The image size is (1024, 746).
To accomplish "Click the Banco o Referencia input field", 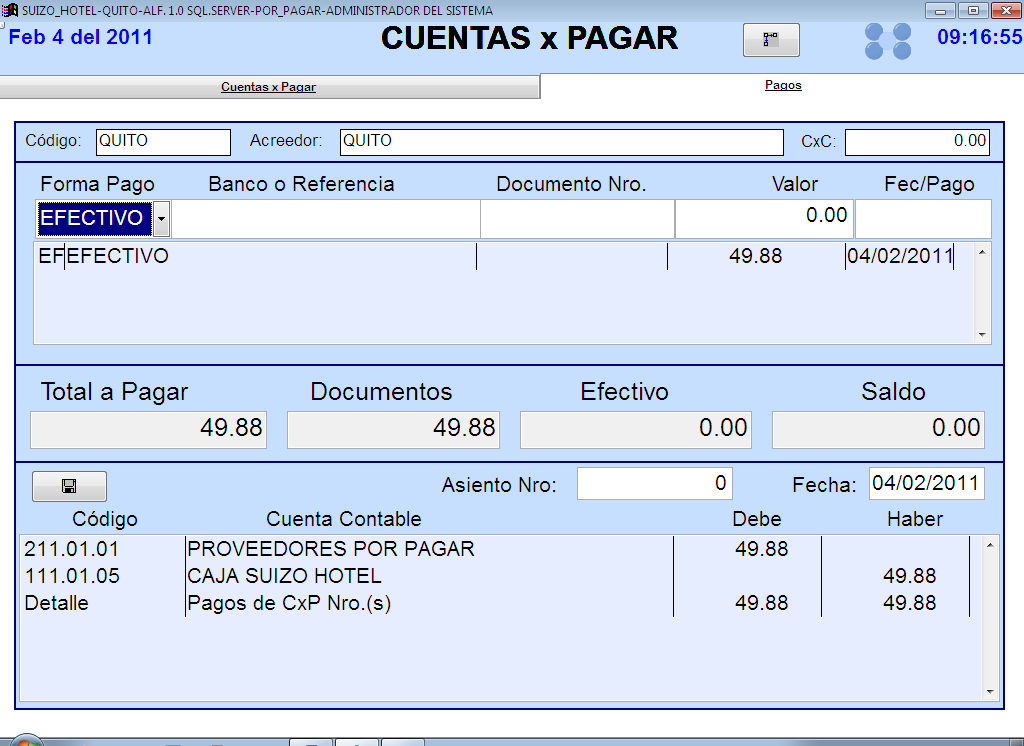I will 325,218.
